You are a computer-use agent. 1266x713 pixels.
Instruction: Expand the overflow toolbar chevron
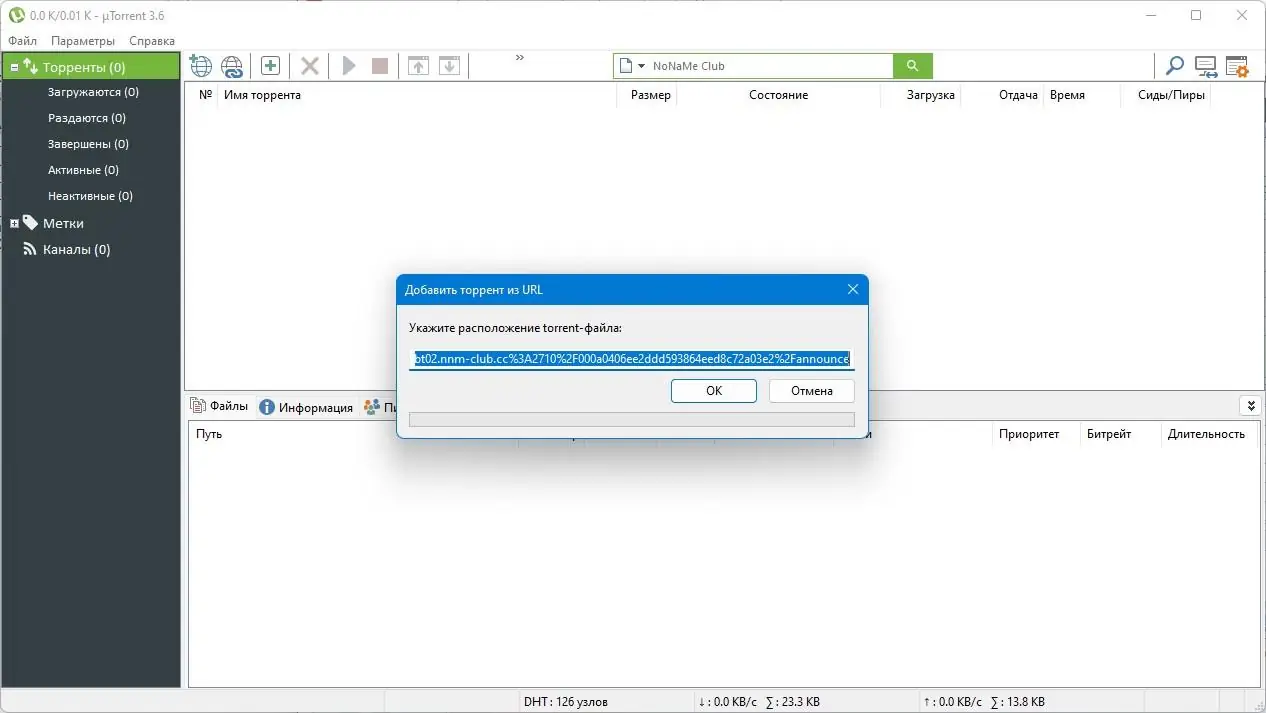click(x=519, y=58)
